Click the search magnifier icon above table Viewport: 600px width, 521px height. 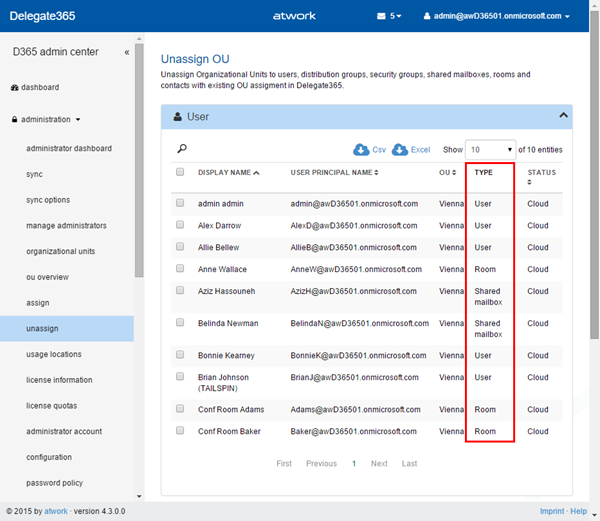pyautogui.click(x=182, y=149)
